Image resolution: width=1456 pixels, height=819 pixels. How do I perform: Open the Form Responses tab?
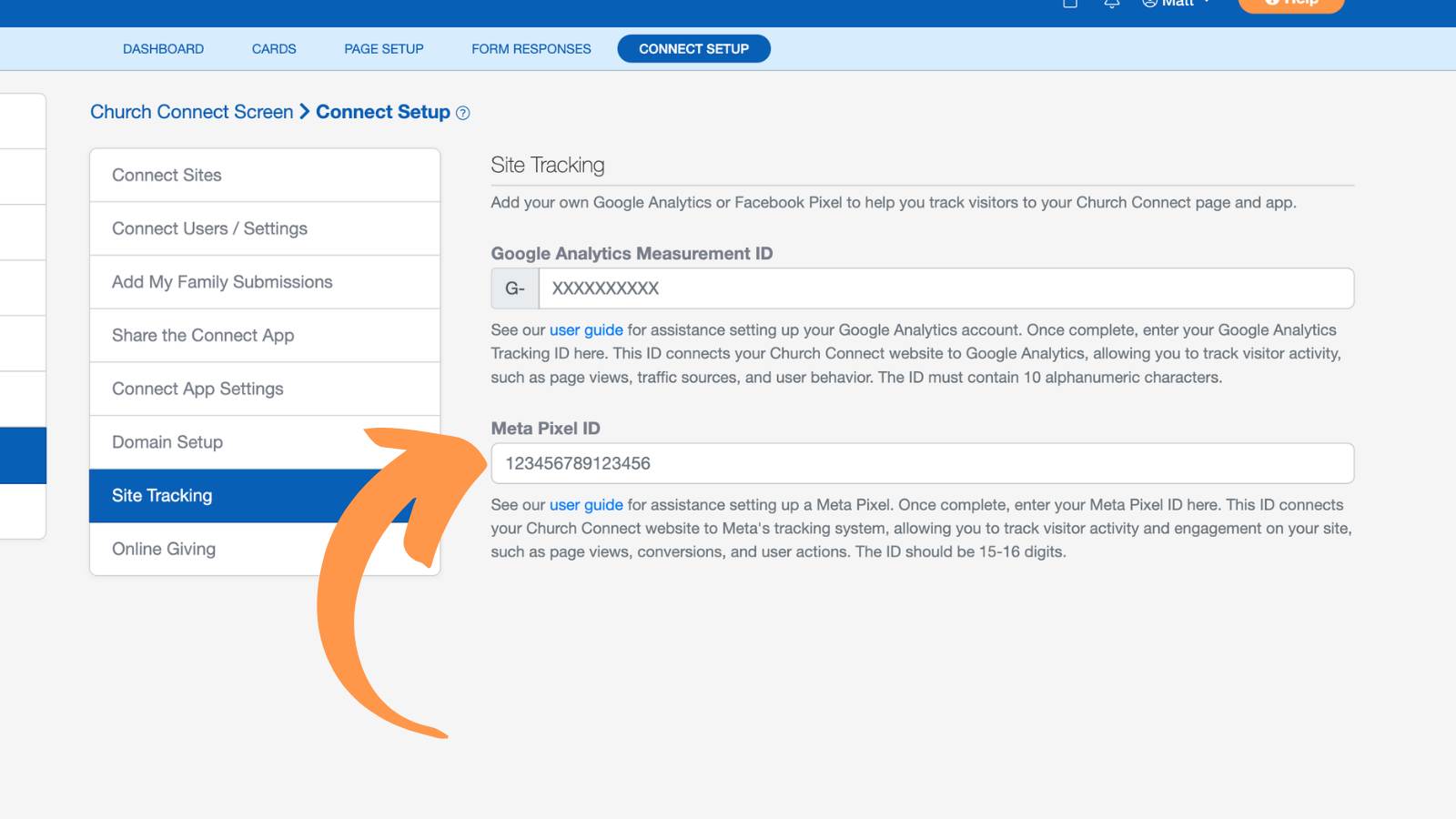(x=531, y=49)
